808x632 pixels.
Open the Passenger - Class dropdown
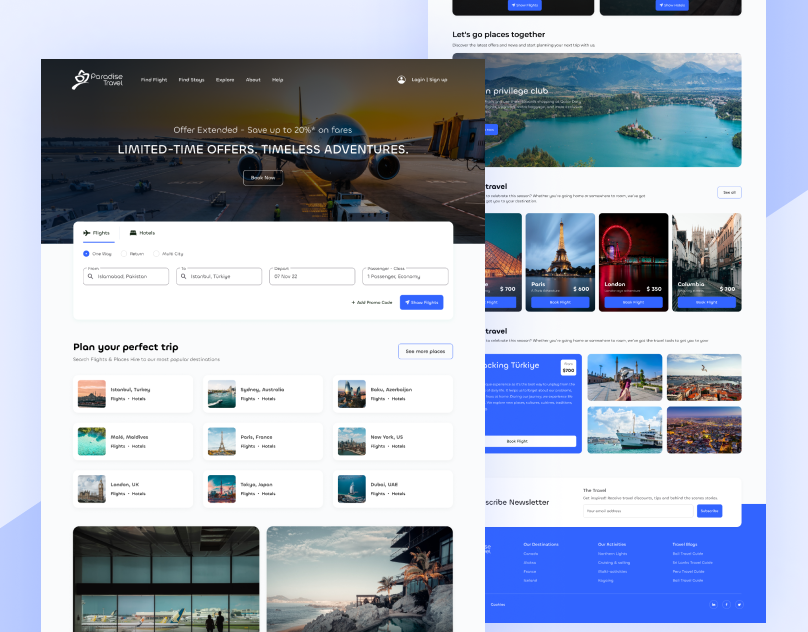click(x=405, y=276)
